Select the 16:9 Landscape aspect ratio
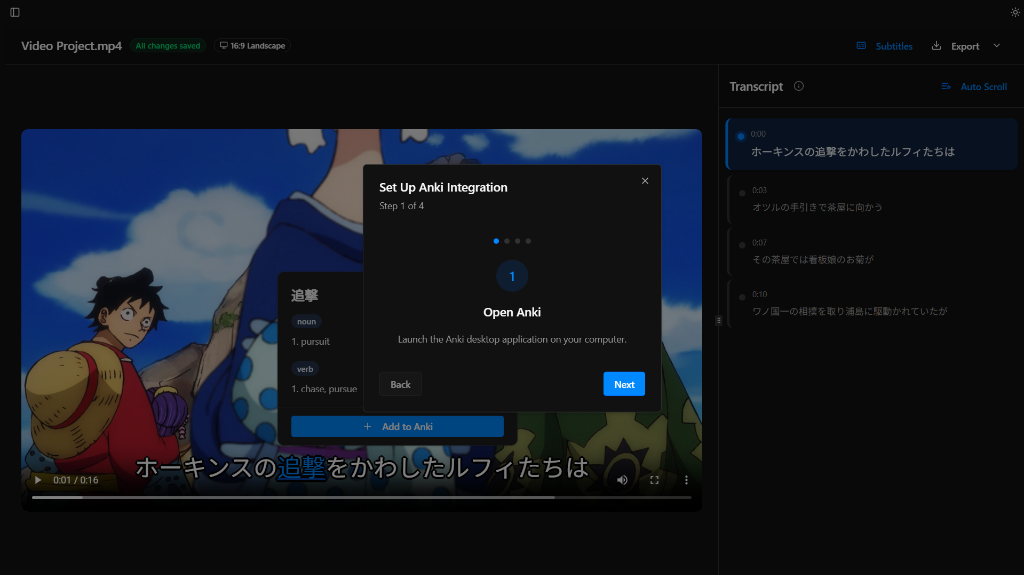1024x575 pixels. point(252,46)
